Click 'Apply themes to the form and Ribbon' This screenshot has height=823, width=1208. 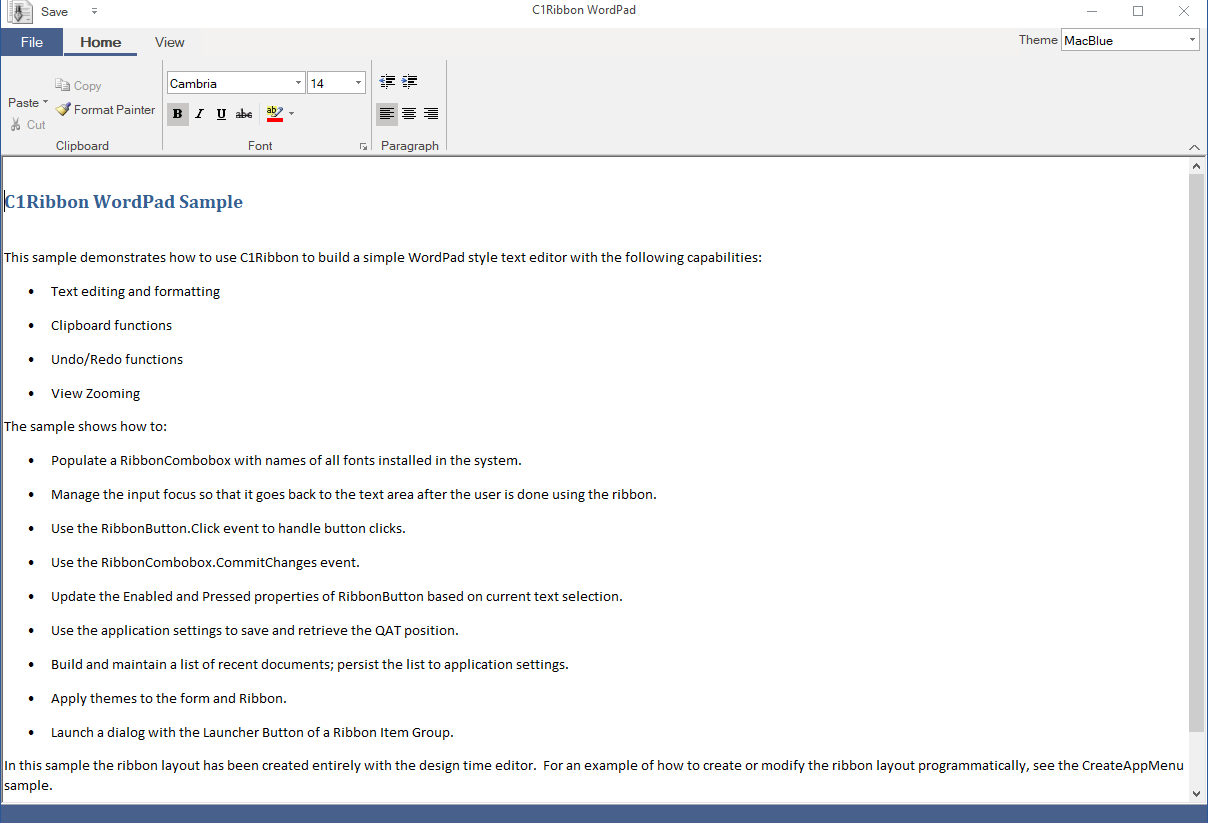[x=169, y=698]
